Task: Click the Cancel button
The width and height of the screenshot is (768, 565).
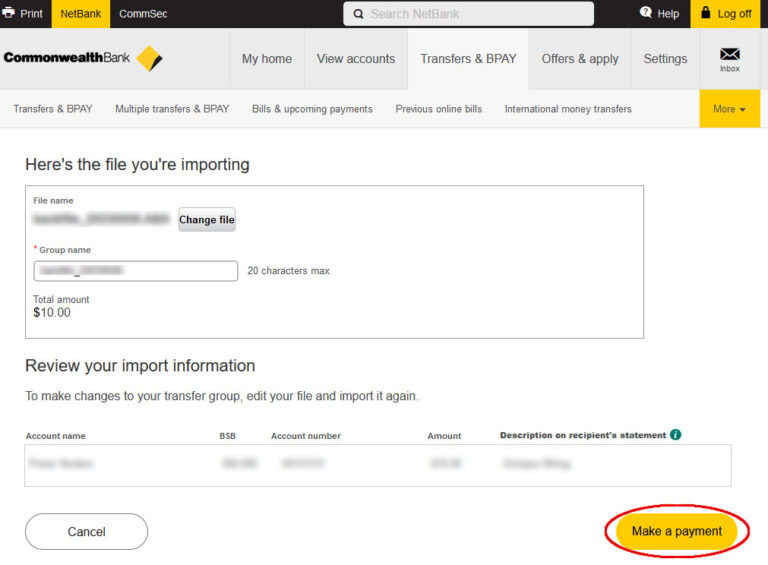Action: tap(86, 532)
